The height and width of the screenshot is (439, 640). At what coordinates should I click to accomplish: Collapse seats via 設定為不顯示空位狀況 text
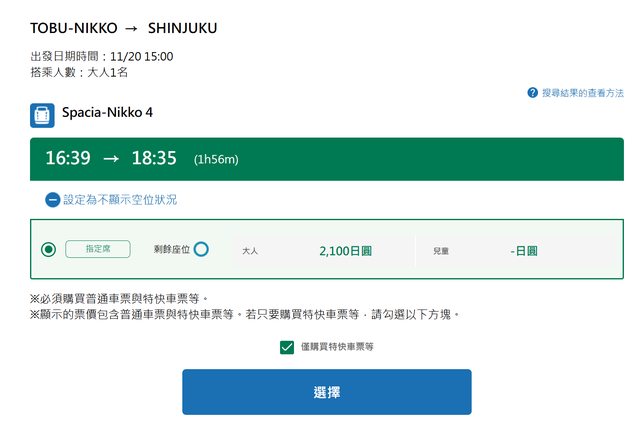[x=120, y=200]
